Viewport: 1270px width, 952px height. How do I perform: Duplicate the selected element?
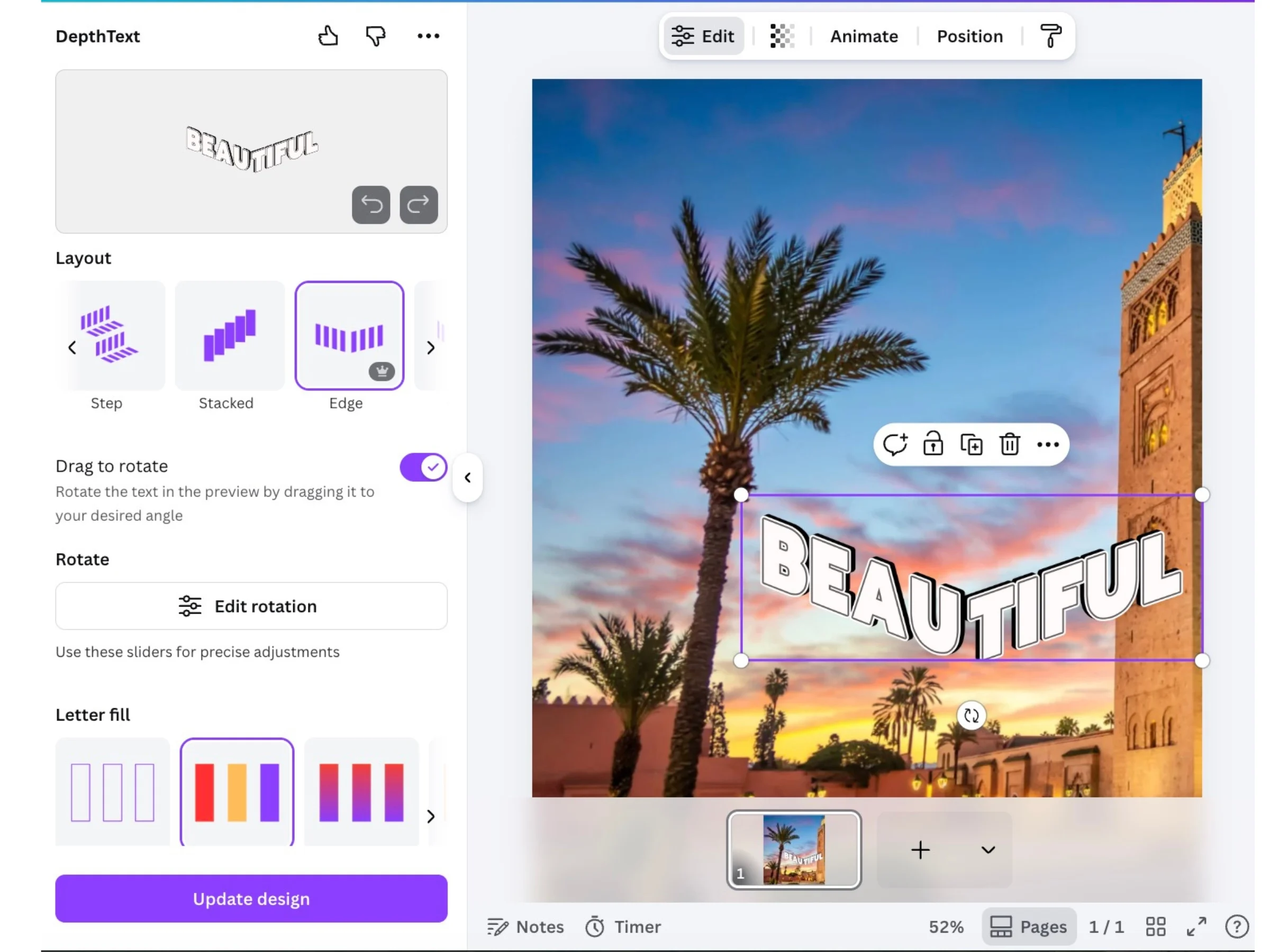(972, 445)
